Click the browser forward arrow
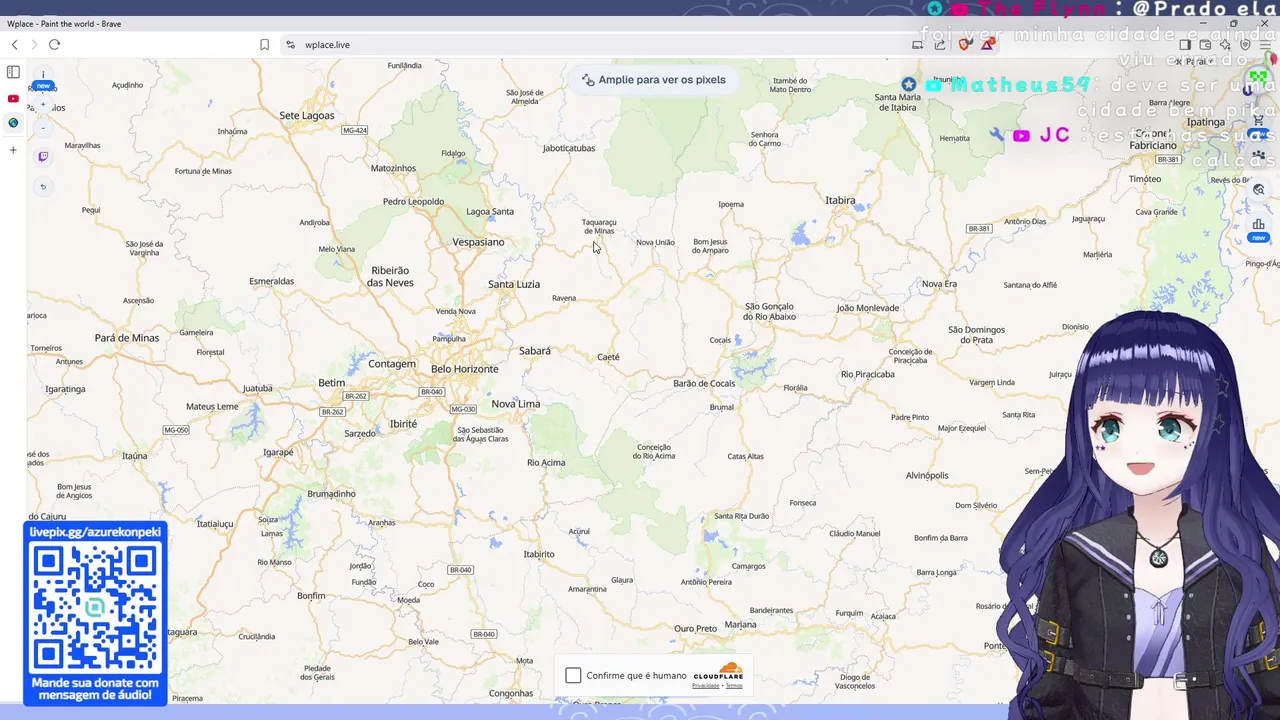The height and width of the screenshot is (720, 1280). coord(34,45)
